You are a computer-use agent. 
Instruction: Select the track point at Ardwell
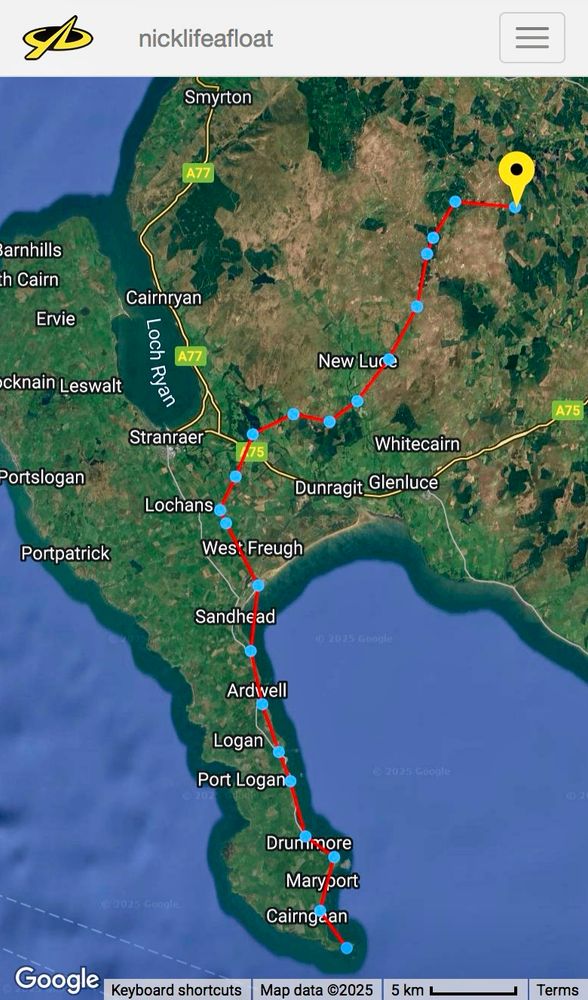point(262,704)
